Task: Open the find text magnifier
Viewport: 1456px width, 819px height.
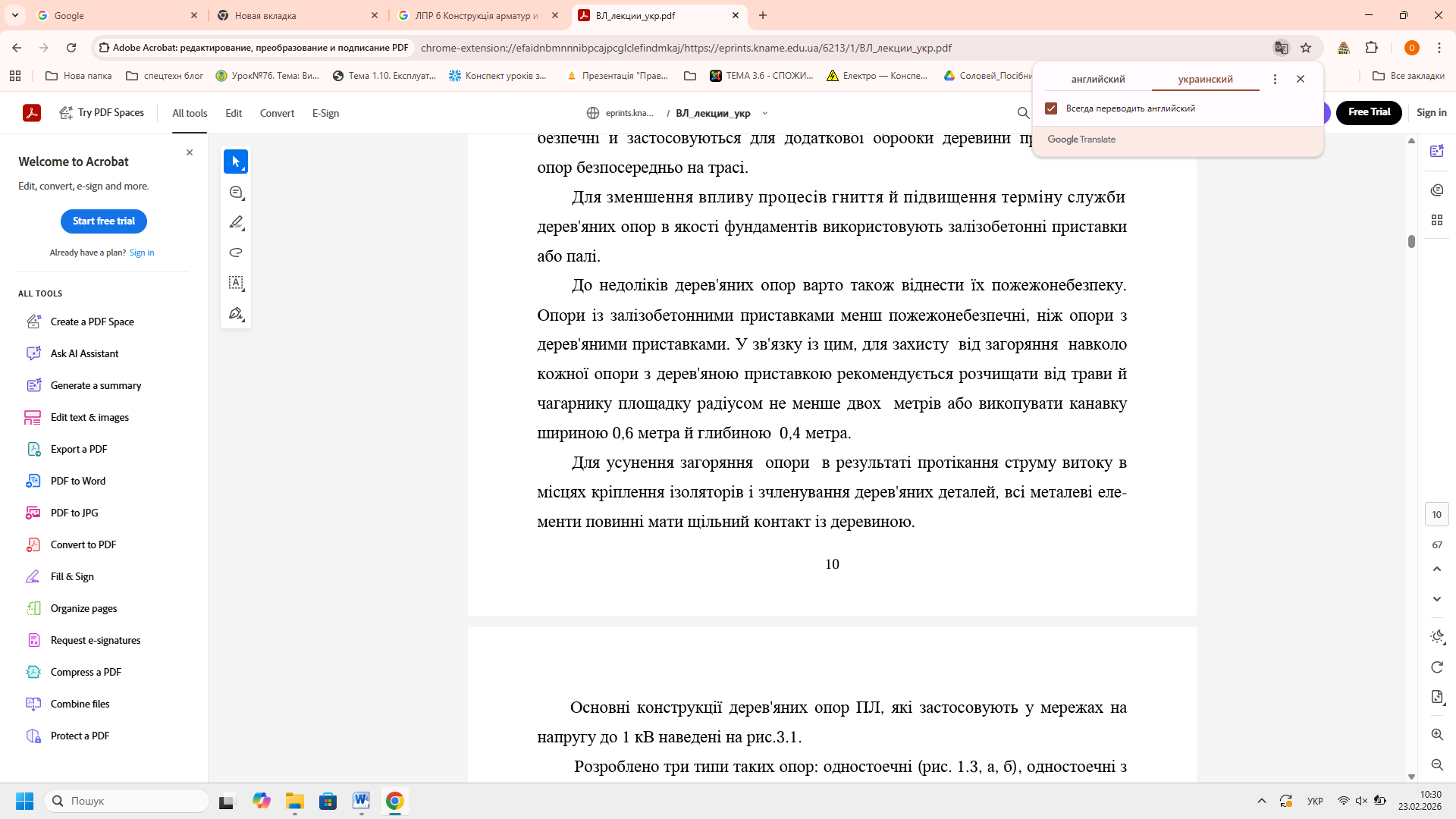Action: pyautogui.click(x=1023, y=113)
